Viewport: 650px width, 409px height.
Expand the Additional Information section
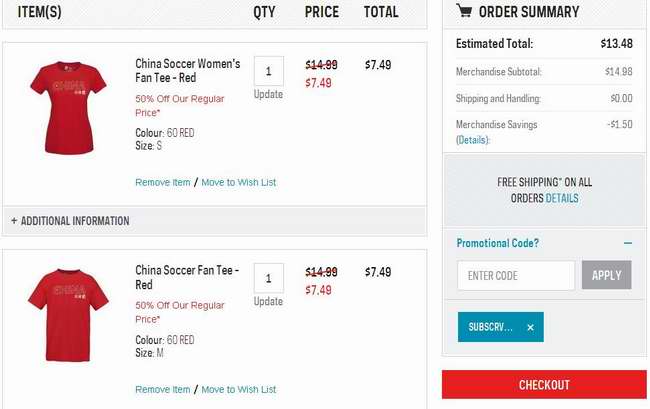tap(70, 221)
